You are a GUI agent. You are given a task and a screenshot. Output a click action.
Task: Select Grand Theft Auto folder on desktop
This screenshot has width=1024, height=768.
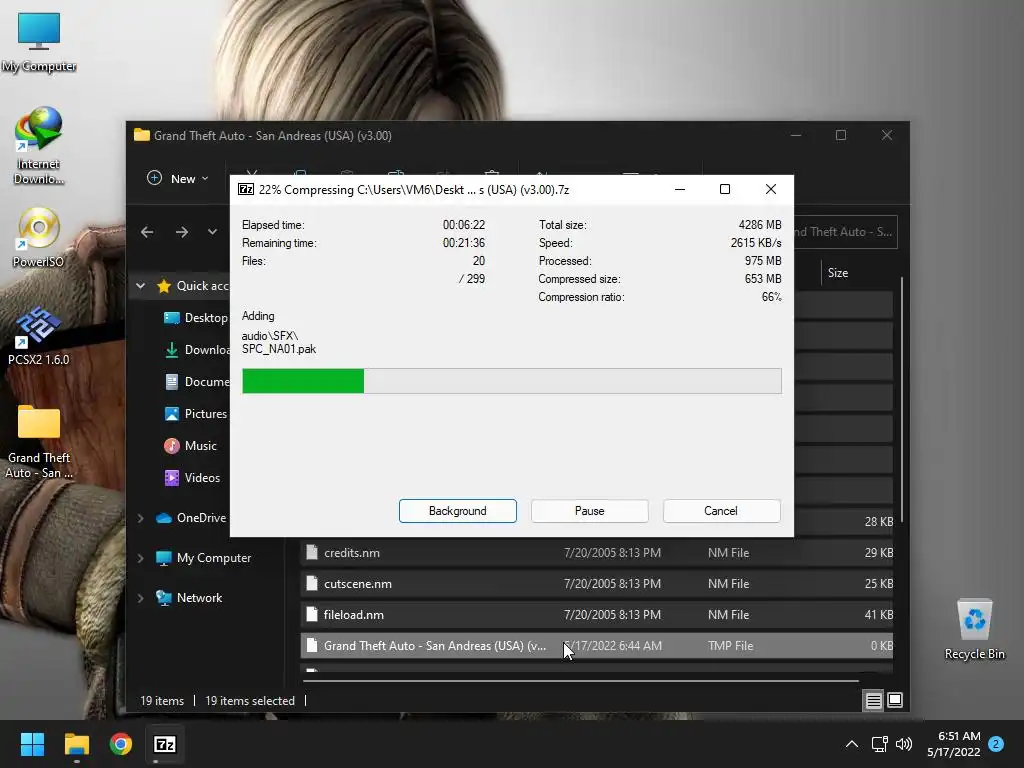[39, 441]
